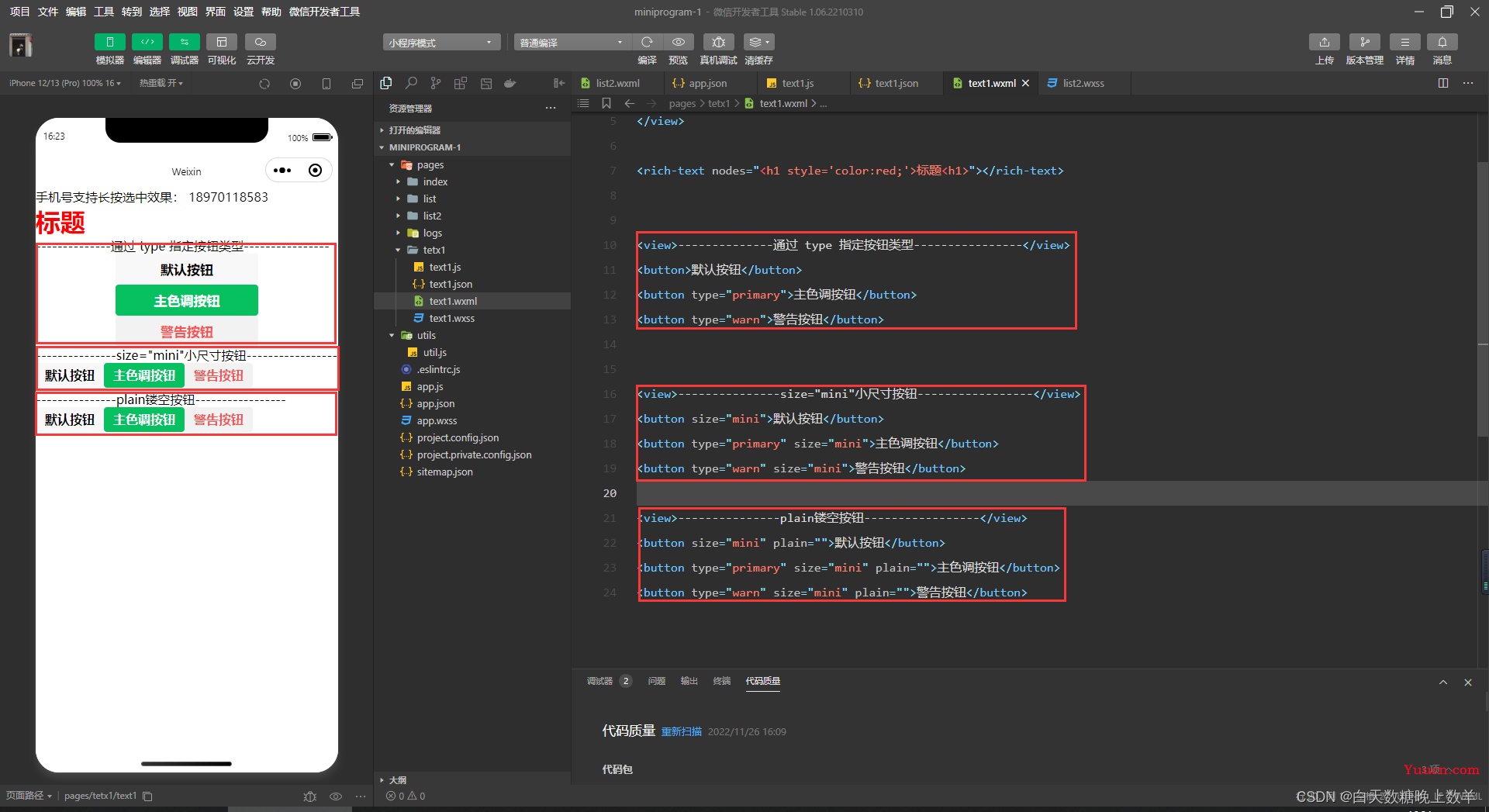Open the compile mode dropdown (普通编译)
This screenshot has width=1489, height=812.
point(572,43)
